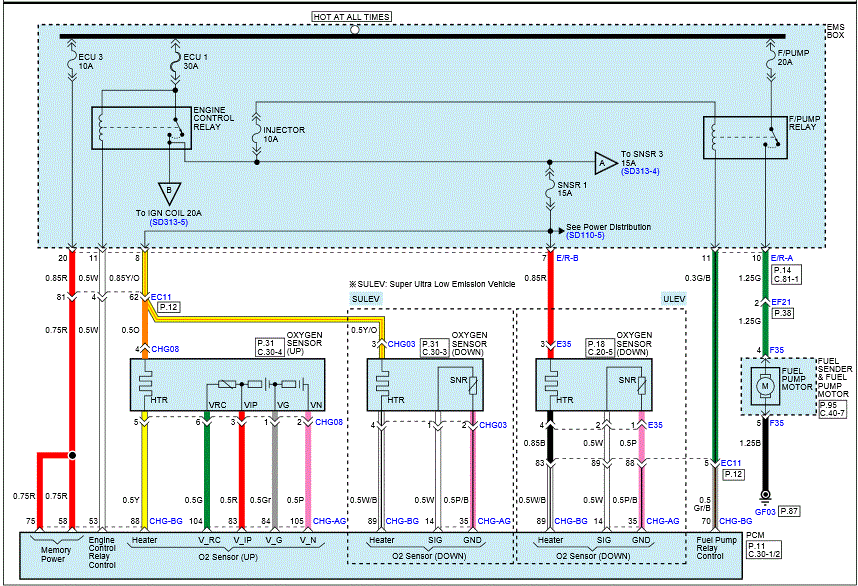Click the GF03 ground symbol

click(x=765, y=496)
